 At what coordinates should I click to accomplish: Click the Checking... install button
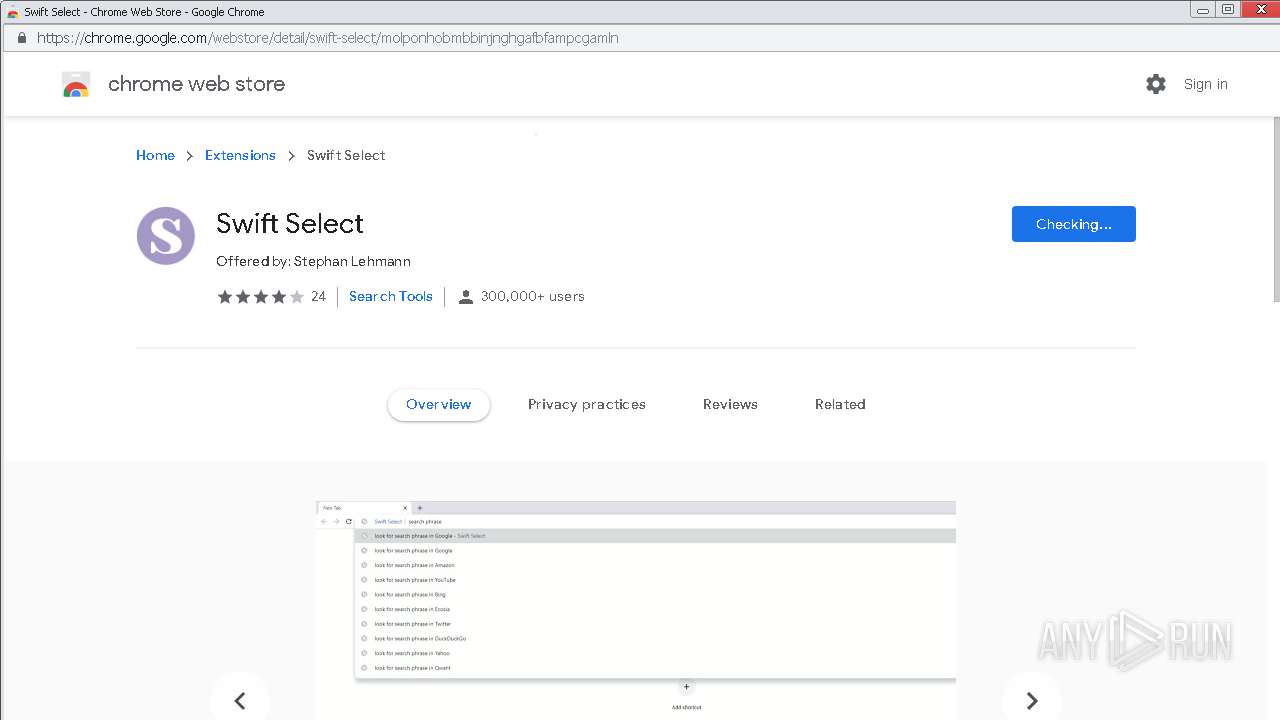pyautogui.click(x=1074, y=224)
